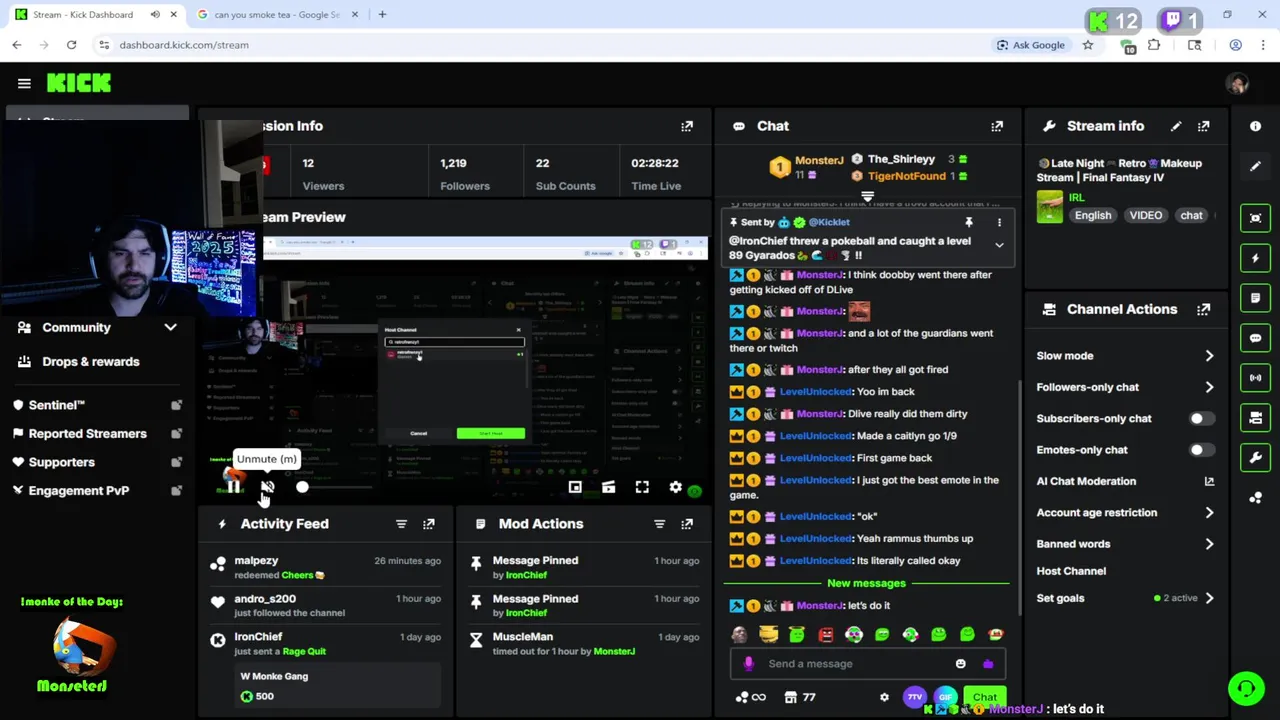Open preview player settings gear

pos(676,487)
